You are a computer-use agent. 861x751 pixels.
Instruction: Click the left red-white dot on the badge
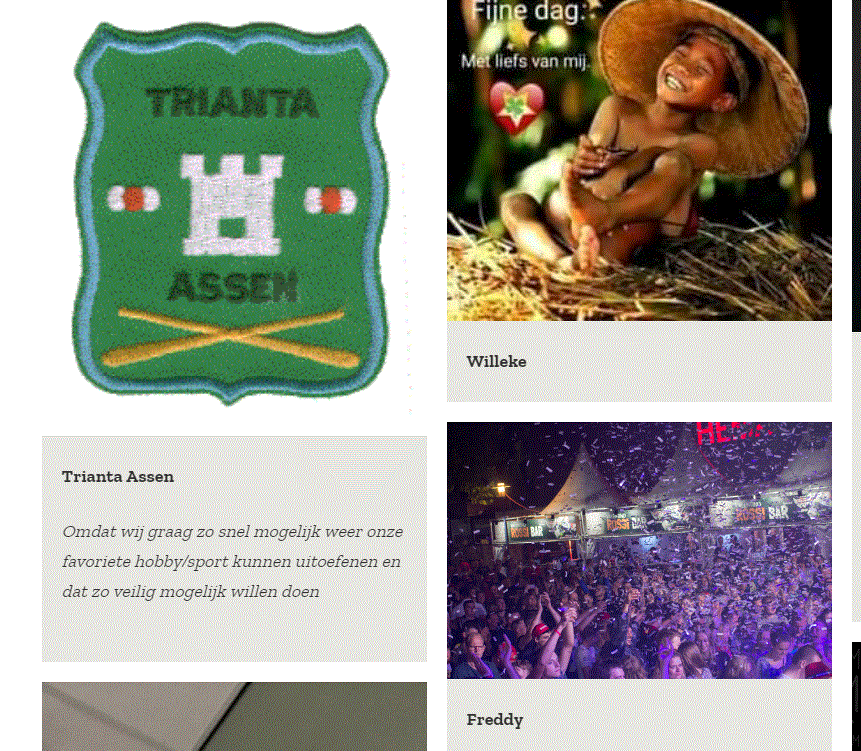click(x=133, y=199)
